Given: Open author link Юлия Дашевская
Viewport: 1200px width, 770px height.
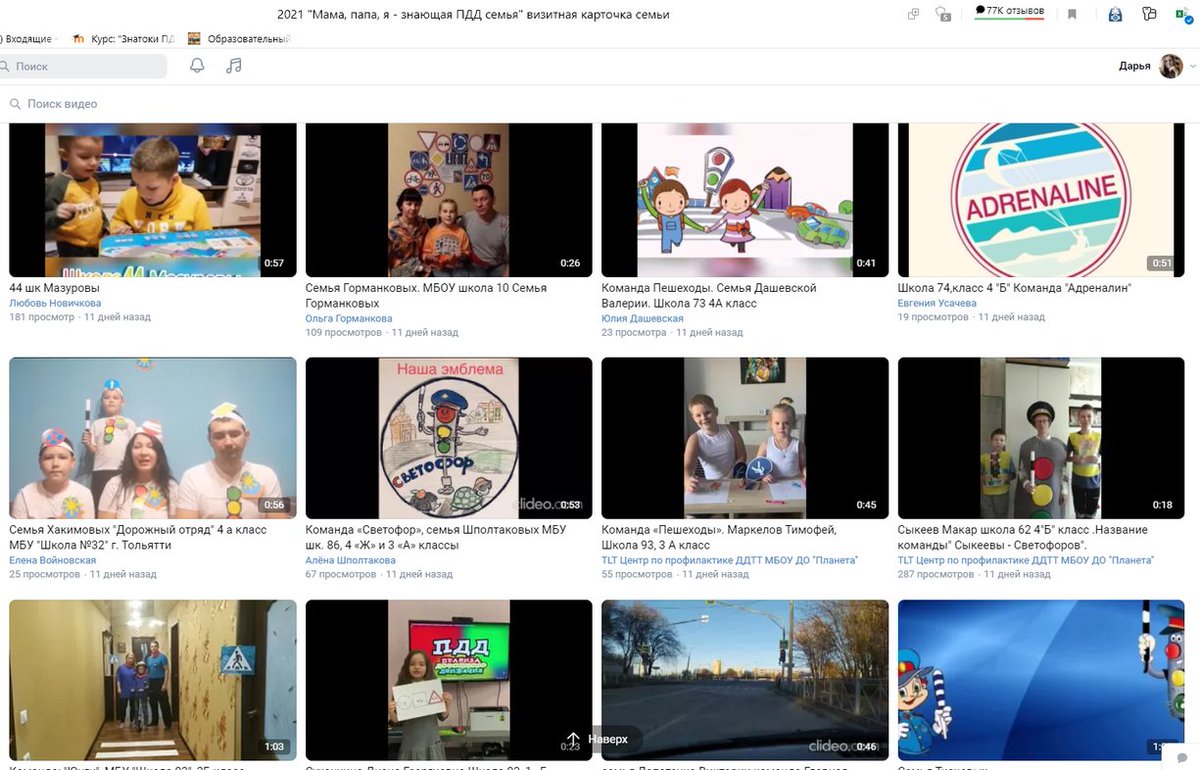Looking at the screenshot, I should tap(642, 318).
